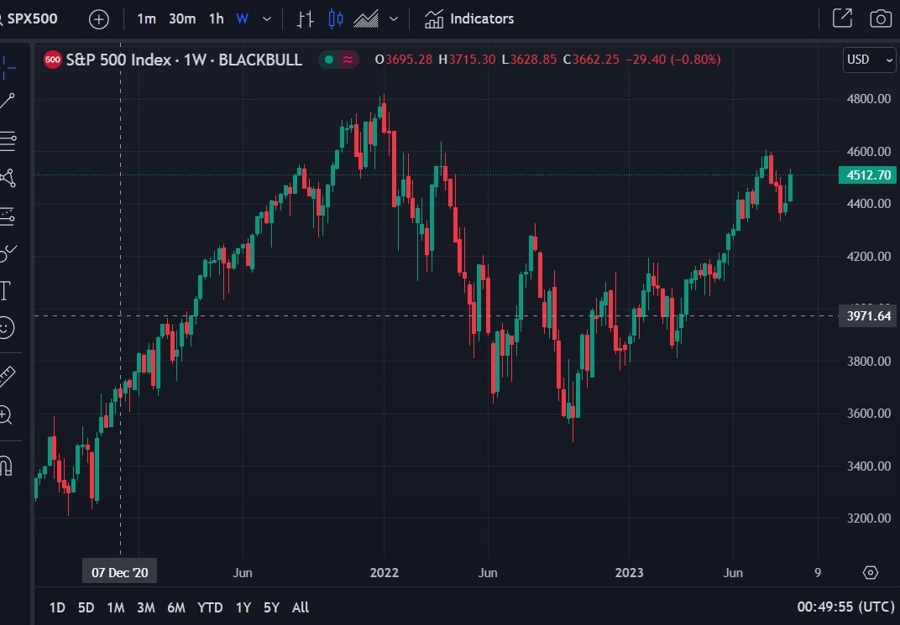Open chart in popup window icon
Screen dimensions: 900x625
pos(842,18)
